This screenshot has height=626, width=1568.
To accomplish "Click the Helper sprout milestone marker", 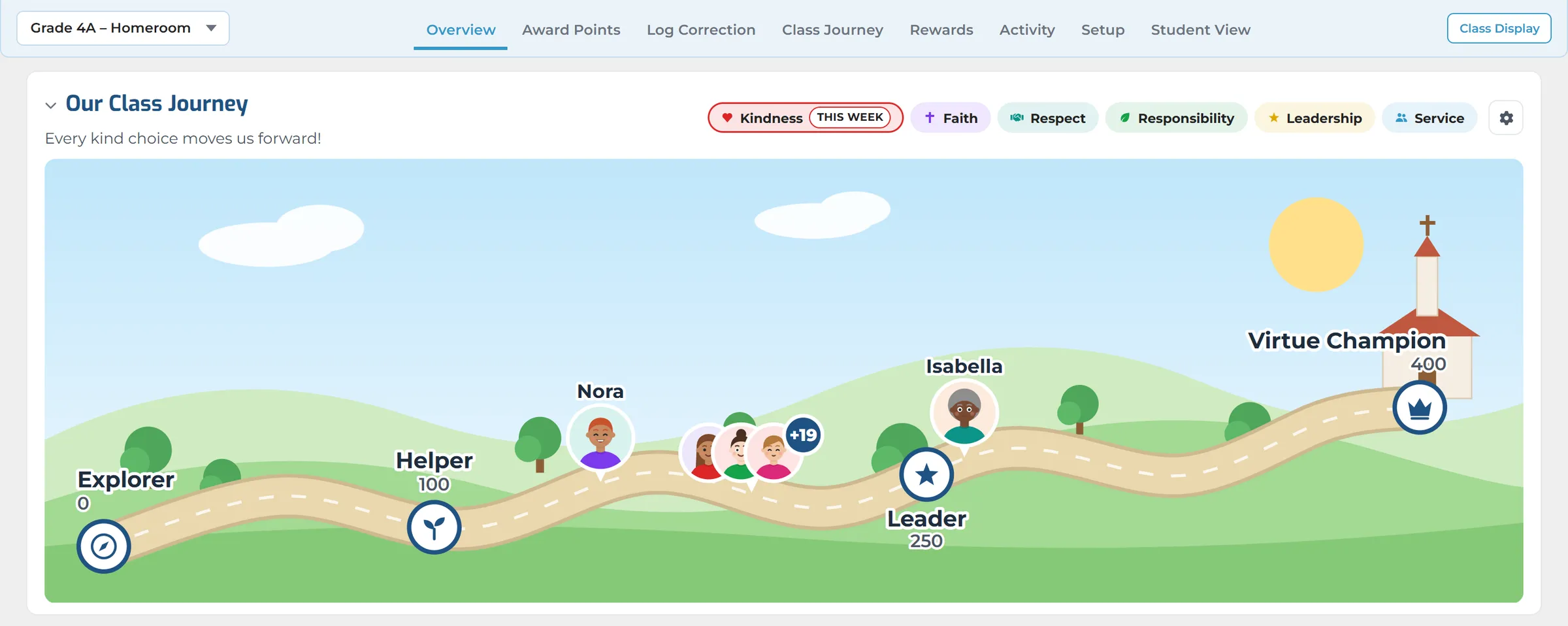I will click(x=434, y=527).
